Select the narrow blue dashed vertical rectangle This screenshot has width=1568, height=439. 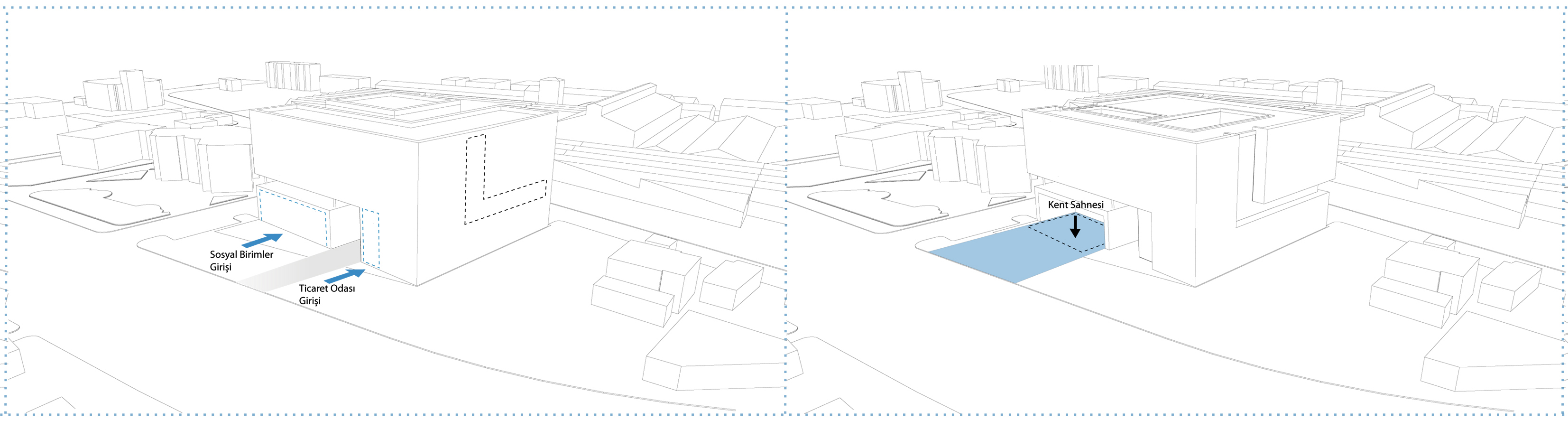371,239
